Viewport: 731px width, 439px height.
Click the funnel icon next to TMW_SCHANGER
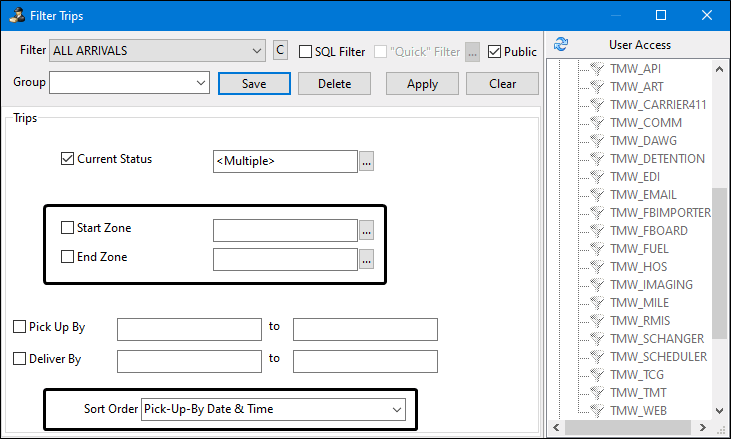pyautogui.click(x=597, y=339)
